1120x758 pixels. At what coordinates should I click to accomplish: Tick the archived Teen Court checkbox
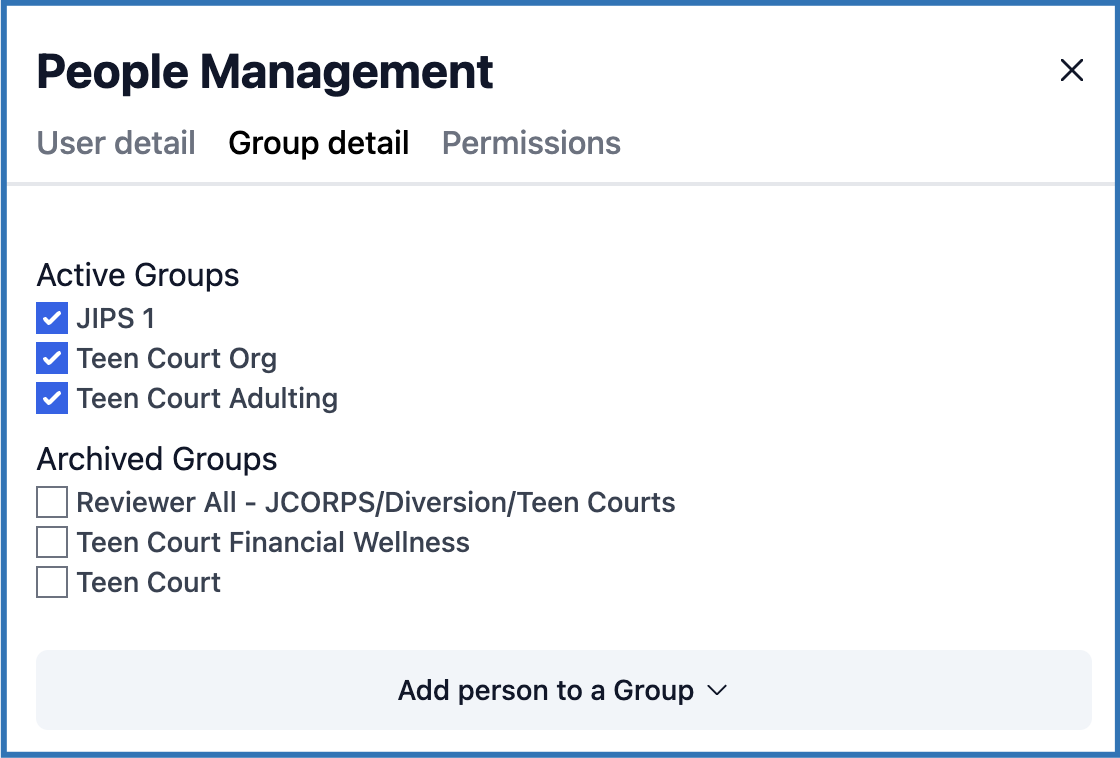pyautogui.click(x=52, y=582)
